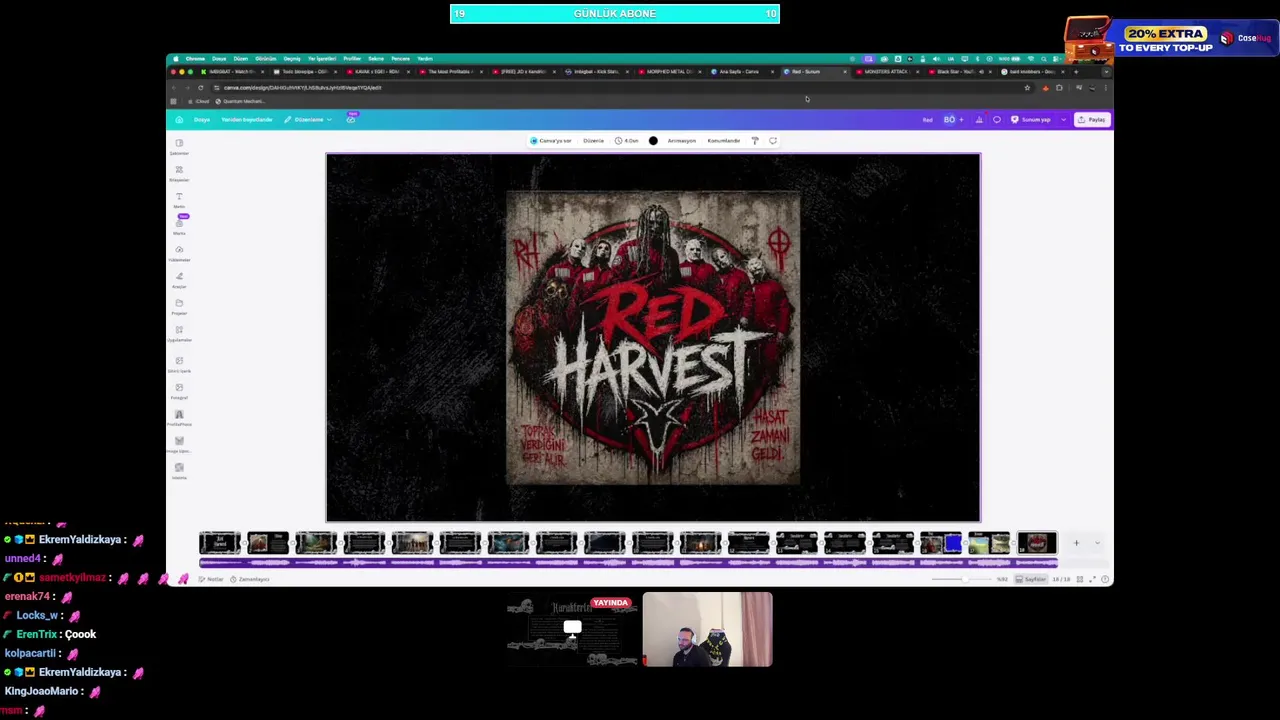Image resolution: width=1280 pixels, height=720 pixels.
Task: Click the Chrome address bar URL
Action: [x=302, y=88]
